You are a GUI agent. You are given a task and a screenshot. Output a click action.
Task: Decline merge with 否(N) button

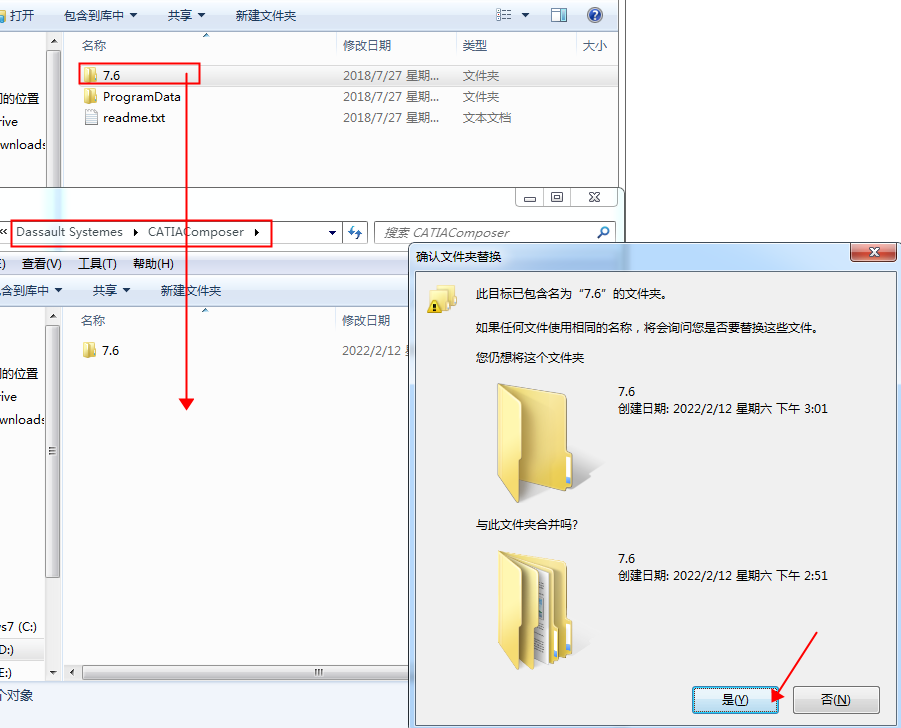[x=836, y=700]
